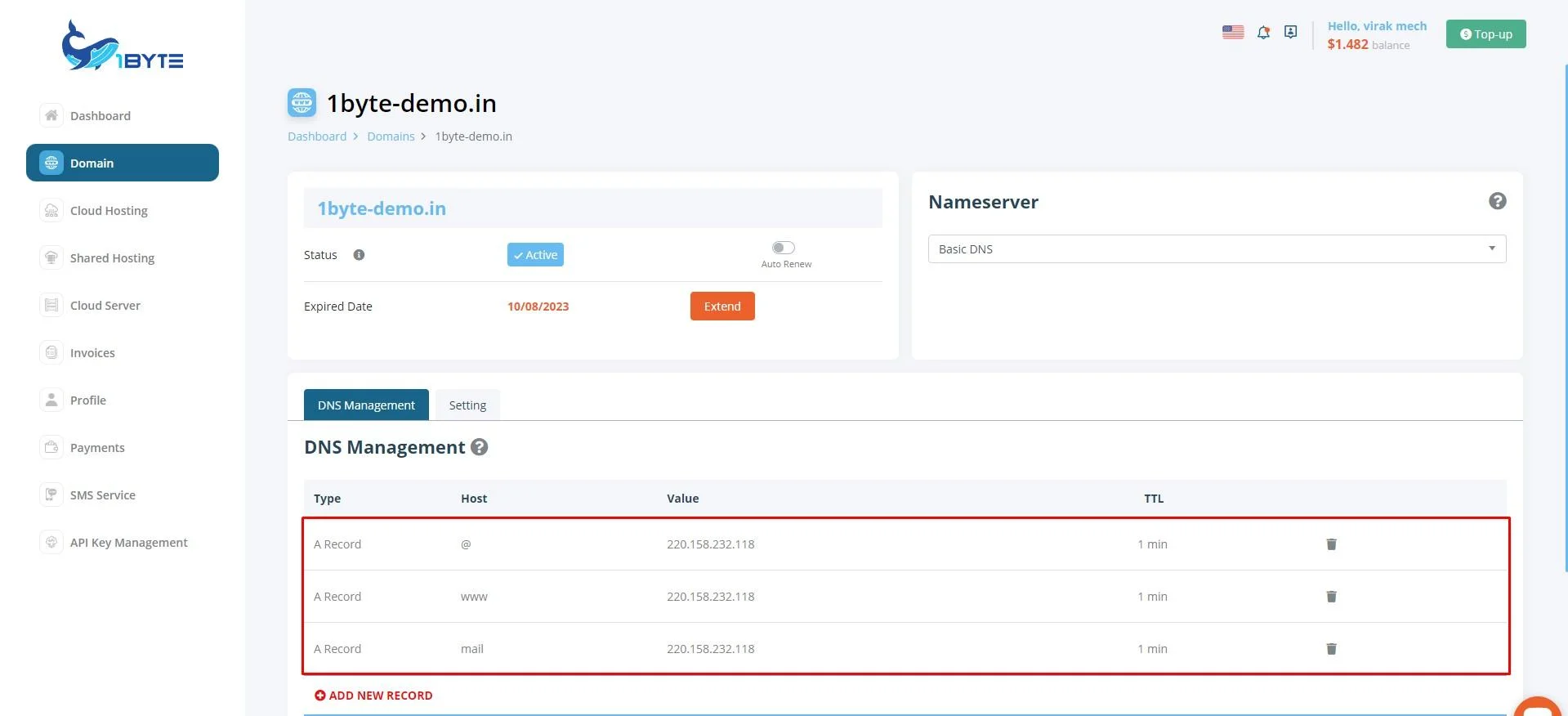Go to Dashboard breadcrumb link

[317, 136]
